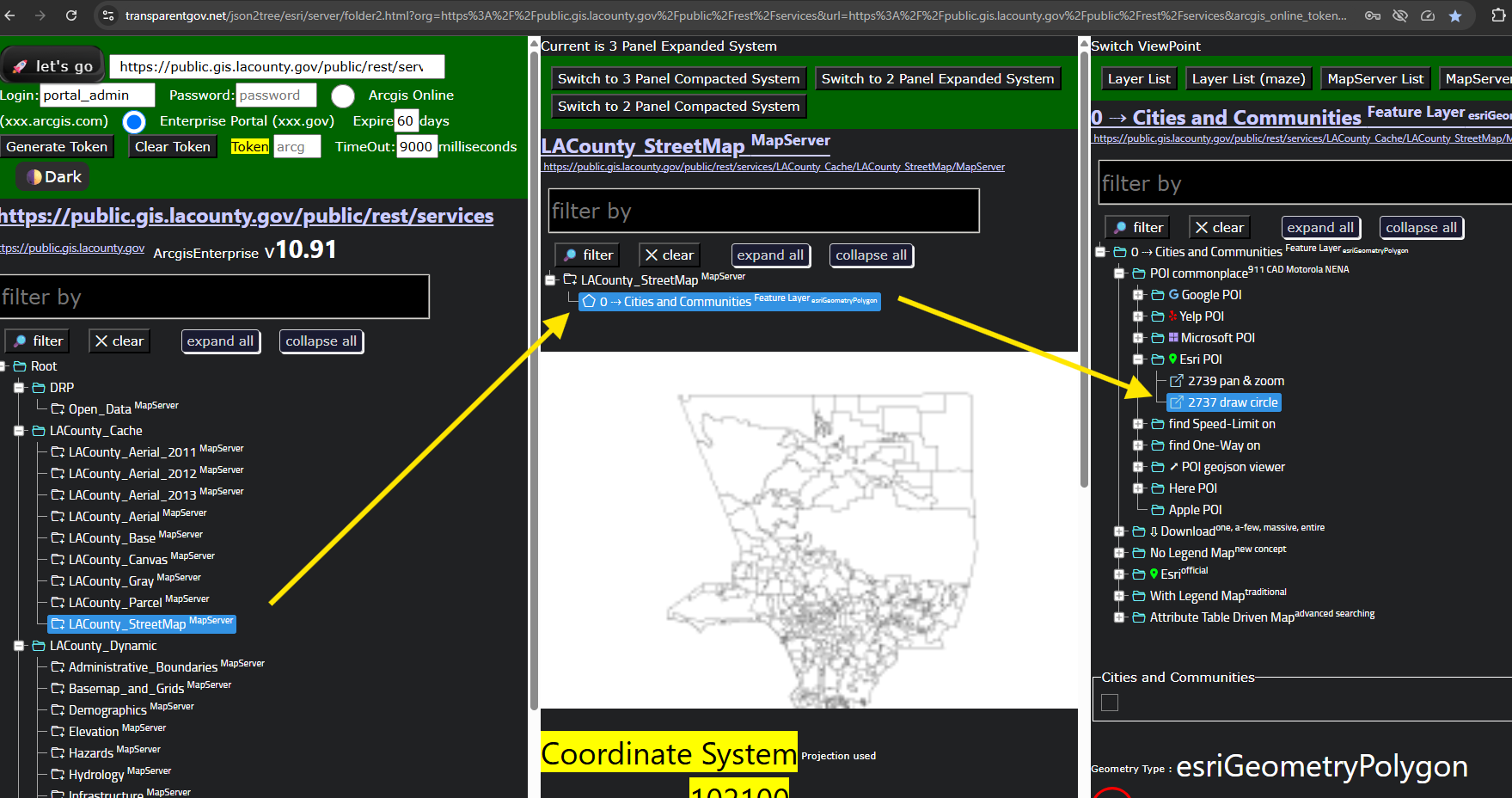The height and width of the screenshot is (798, 1512).
Task: Click the Clear Token button
Action: point(172,147)
